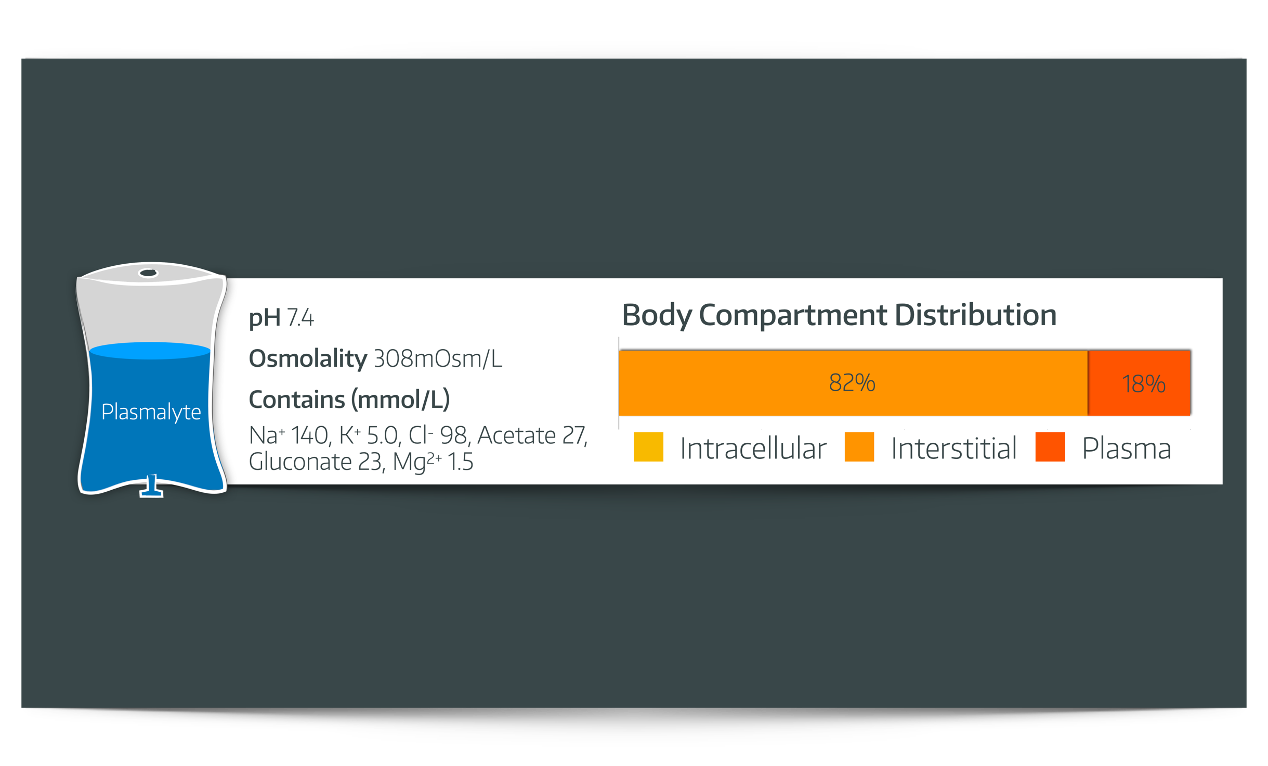The image size is (1268, 766).
Task: Click the hanging hole atop the IV bag
Action: [x=148, y=272]
